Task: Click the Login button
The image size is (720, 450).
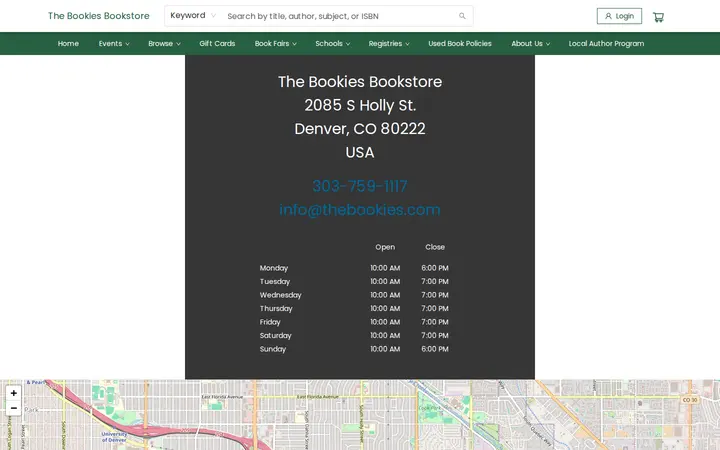Action: [x=619, y=16]
